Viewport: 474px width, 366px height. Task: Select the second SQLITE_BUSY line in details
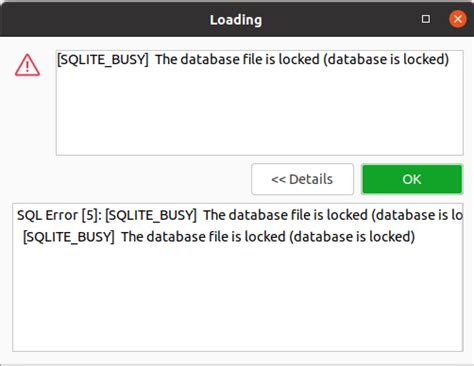pos(219,237)
